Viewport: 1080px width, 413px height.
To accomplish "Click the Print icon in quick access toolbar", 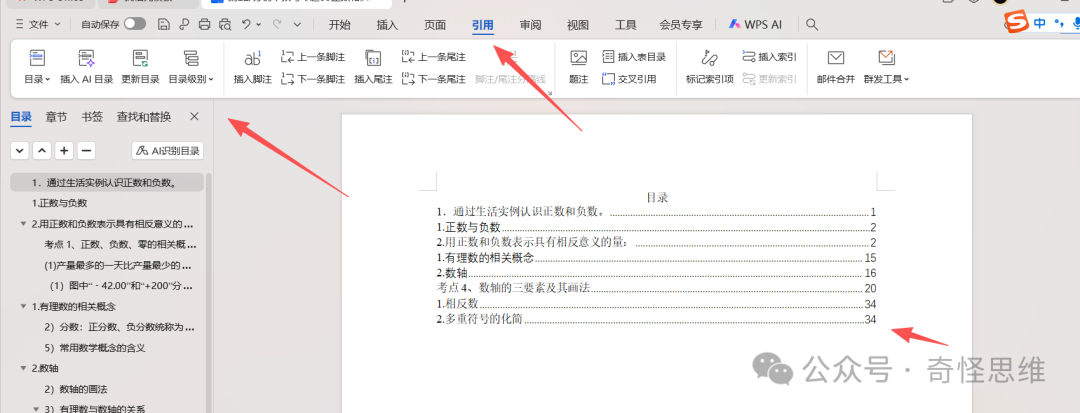I will click(x=204, y=25).
